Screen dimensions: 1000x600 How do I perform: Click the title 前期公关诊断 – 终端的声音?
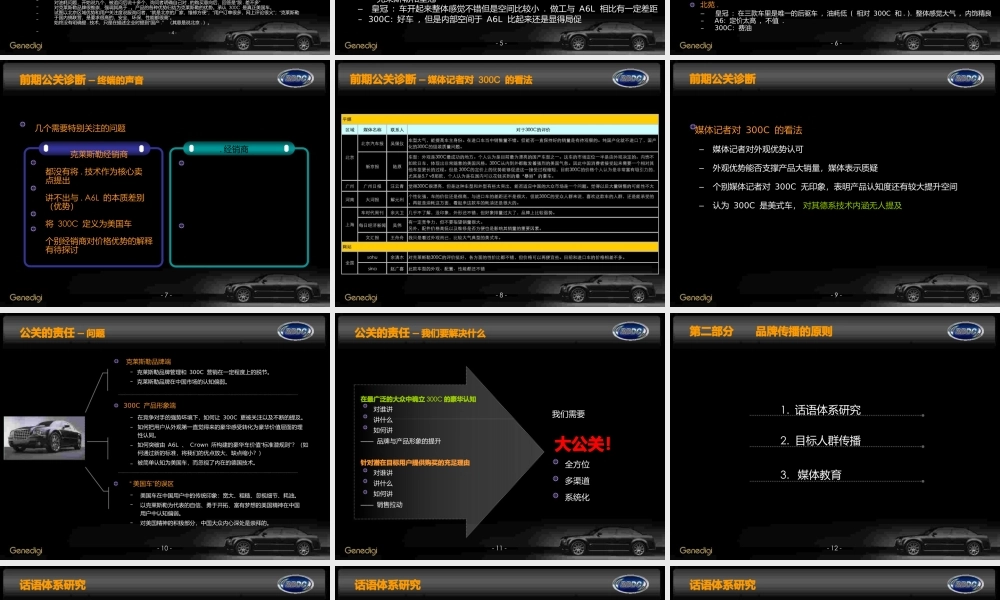click(82, 80)
